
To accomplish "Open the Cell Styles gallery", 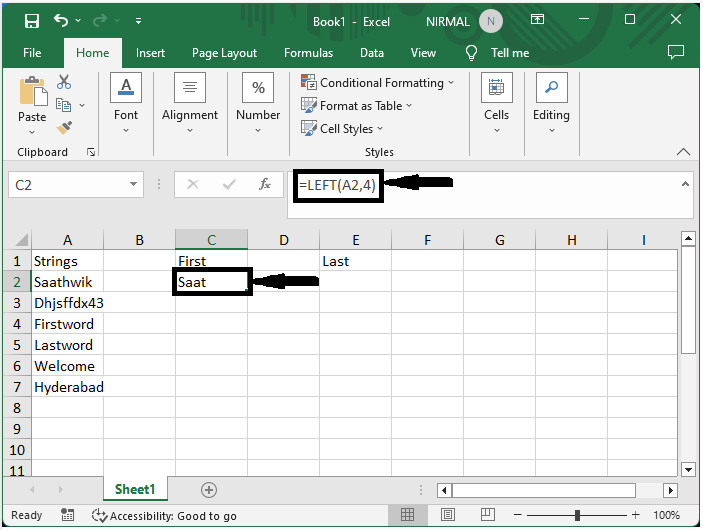I will [342, 129].
